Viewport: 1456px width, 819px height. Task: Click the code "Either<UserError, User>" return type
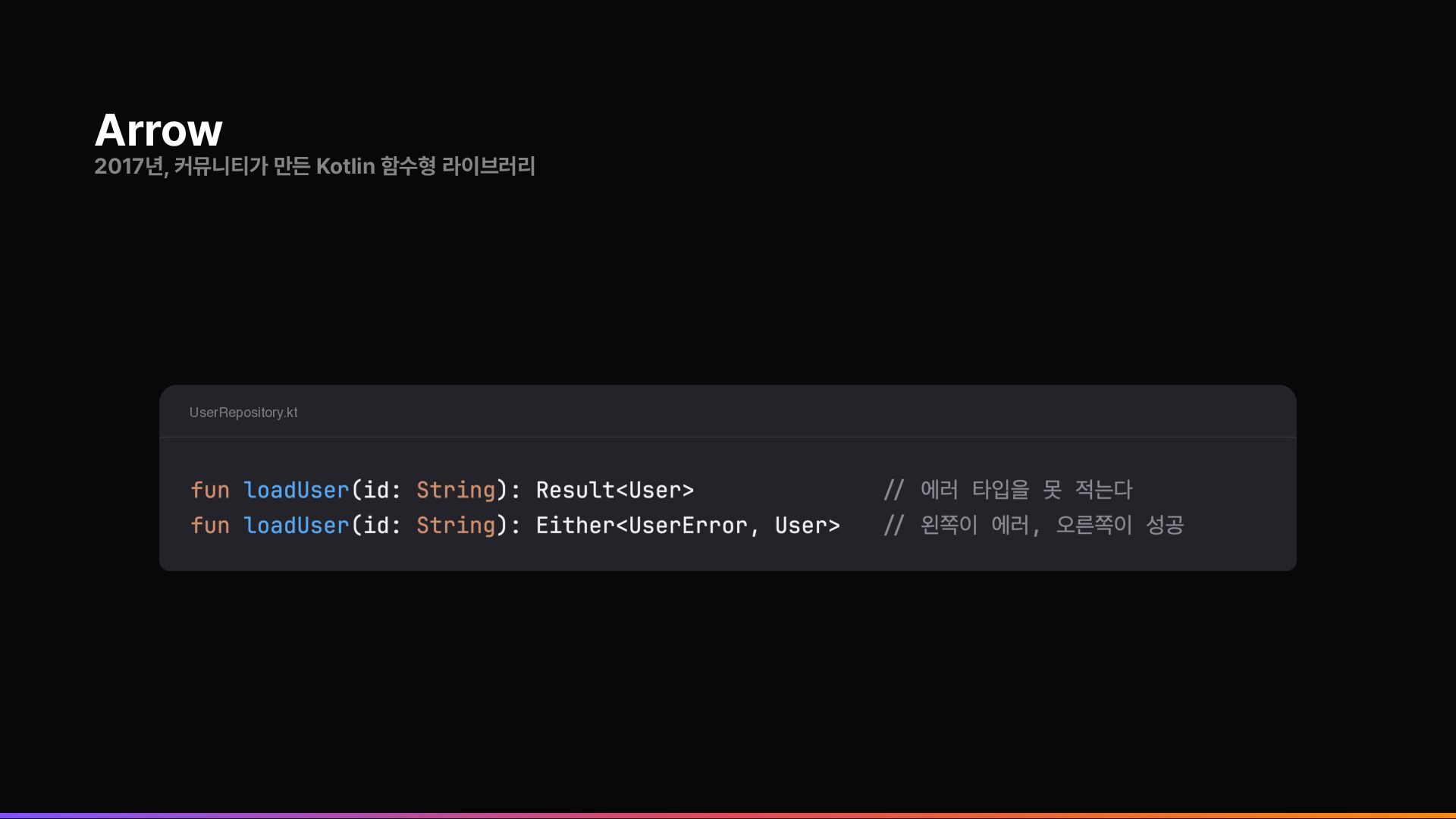(x=688, y=525)
